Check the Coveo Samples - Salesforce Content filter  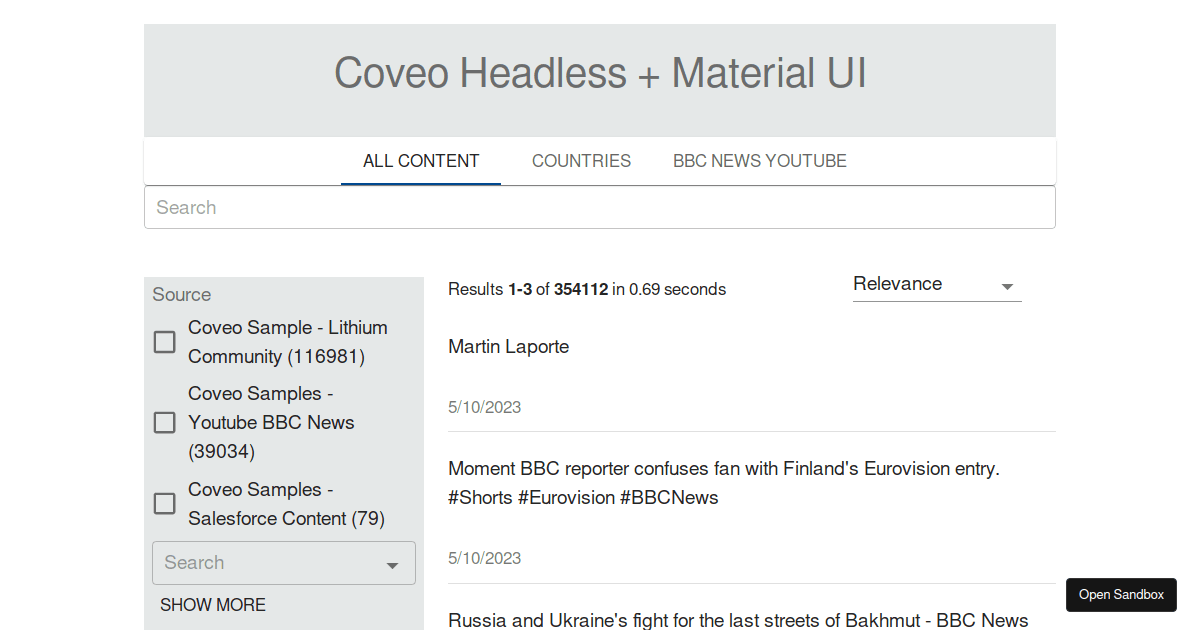[x=164, y=503]
